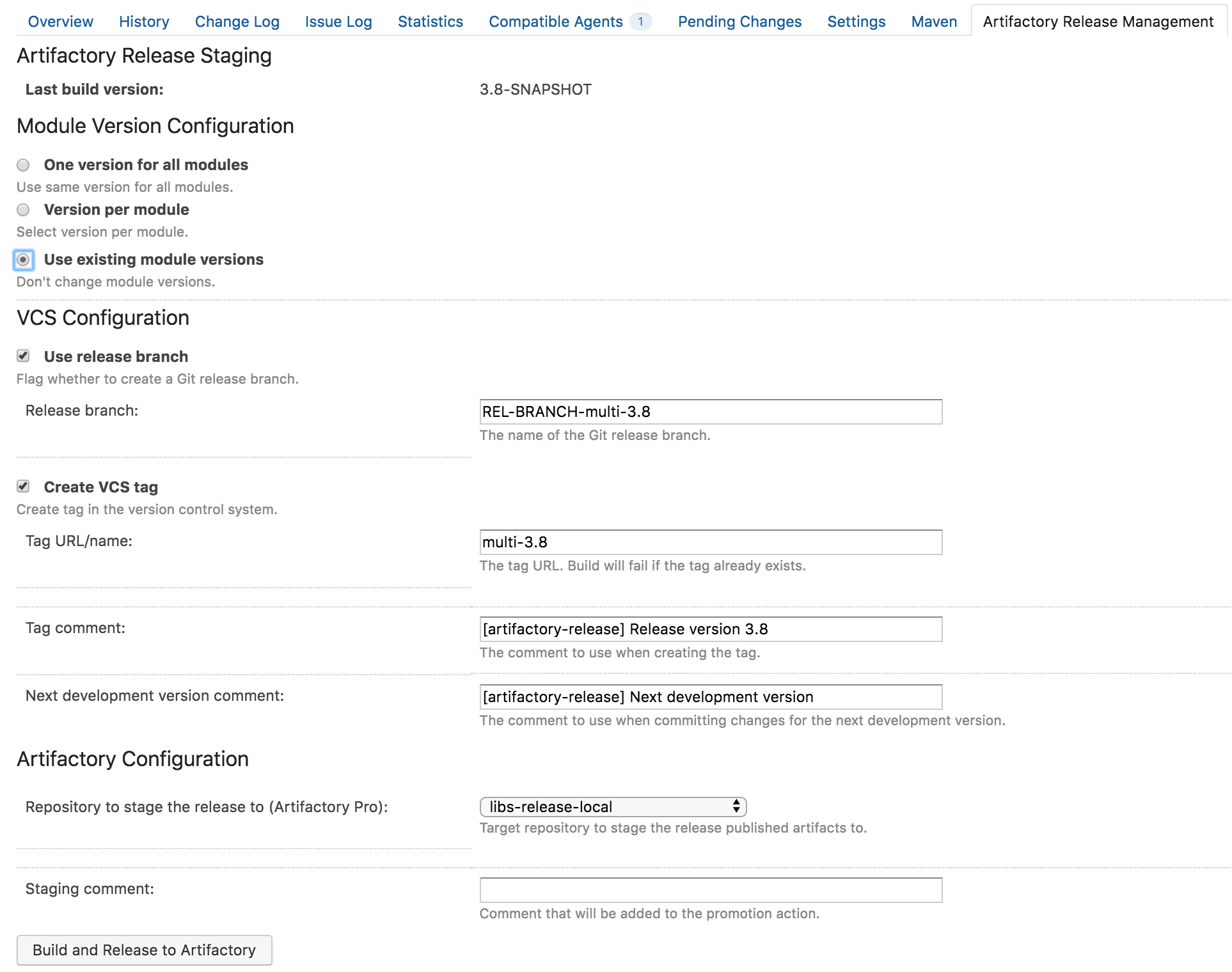Viewport: 1232px width, 972px height.
Task: View the Statistics tab
Action: 430,22
